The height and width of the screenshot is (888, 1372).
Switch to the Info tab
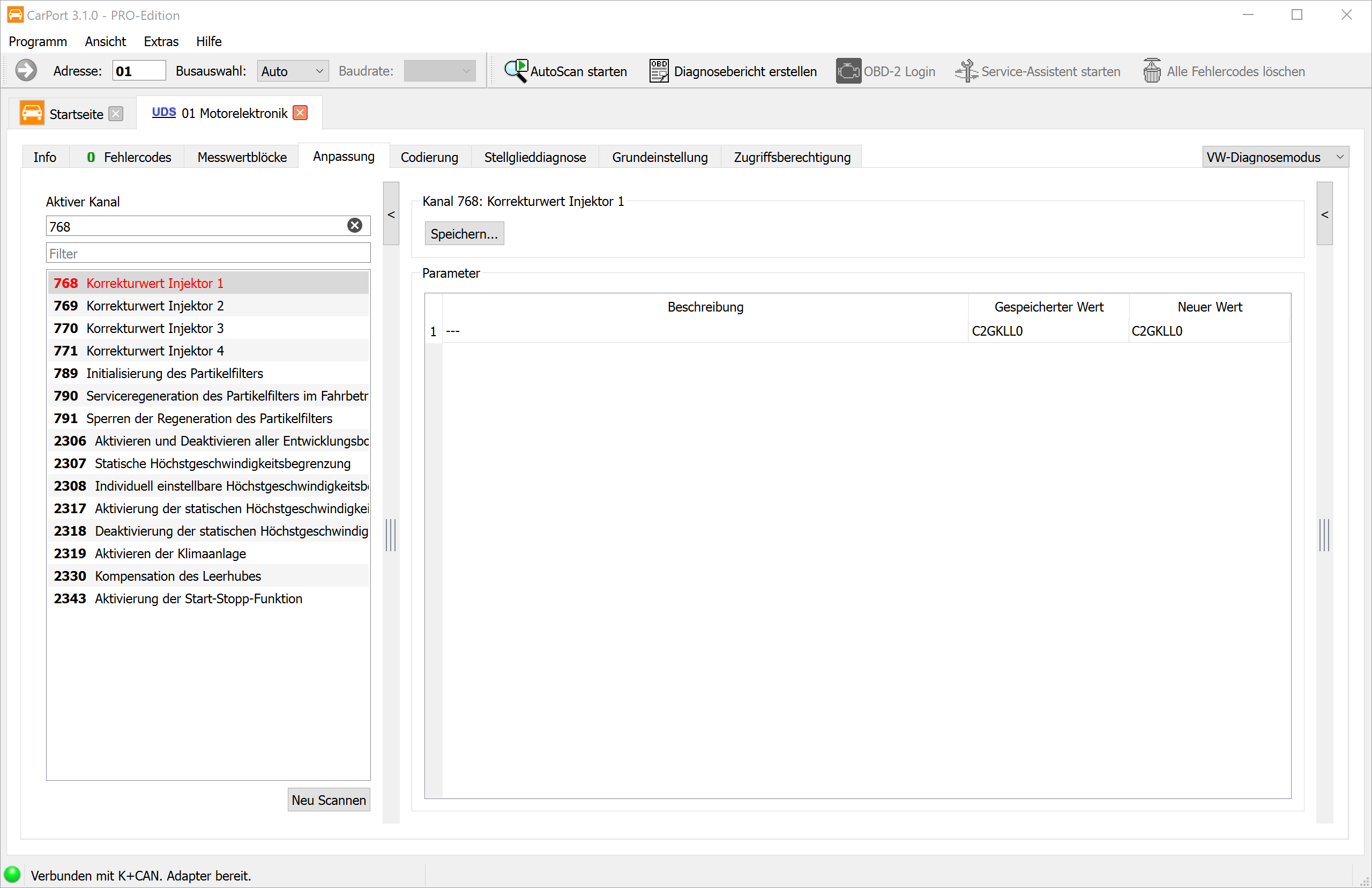tap(45, 157)
